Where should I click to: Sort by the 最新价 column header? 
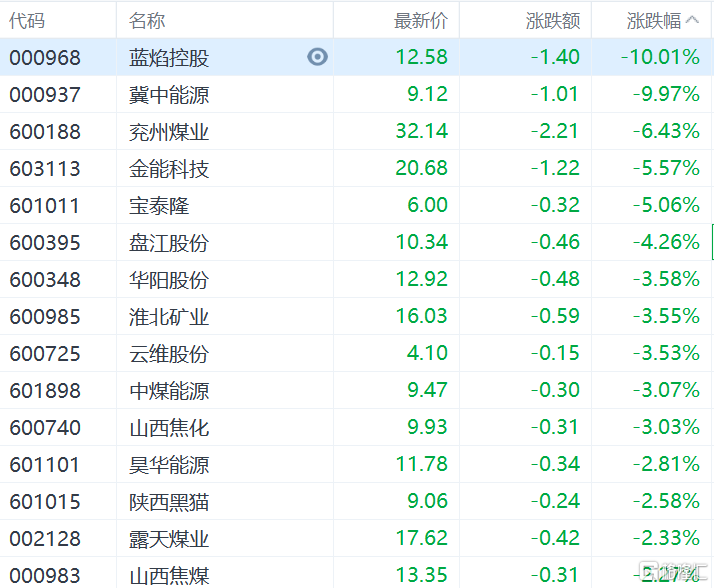coord(421,20)
